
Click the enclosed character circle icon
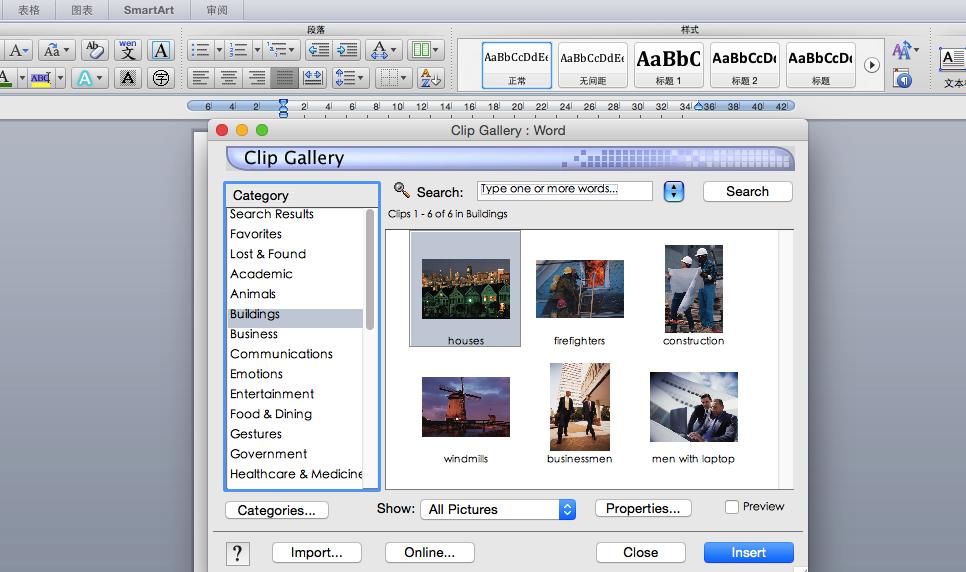click(159, 78)
